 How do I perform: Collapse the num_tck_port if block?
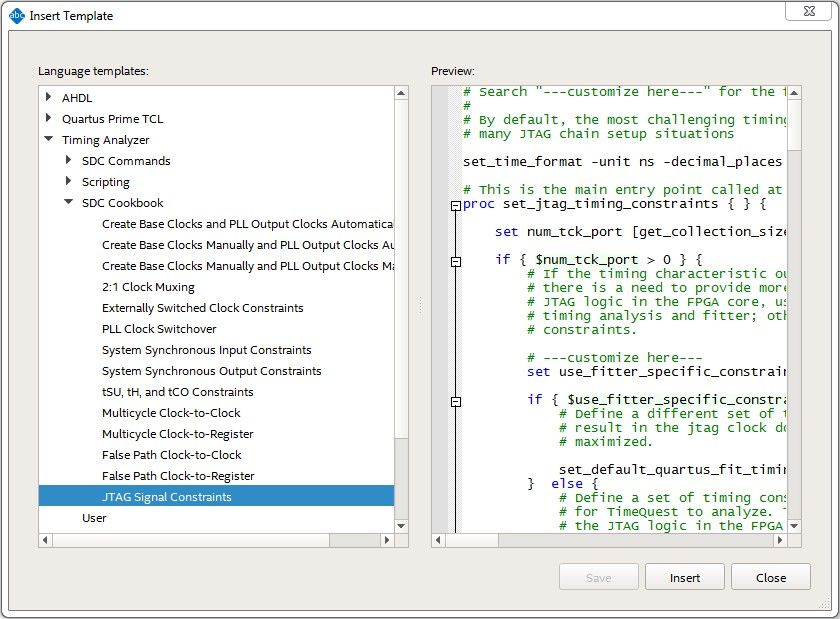coord(455,259)
